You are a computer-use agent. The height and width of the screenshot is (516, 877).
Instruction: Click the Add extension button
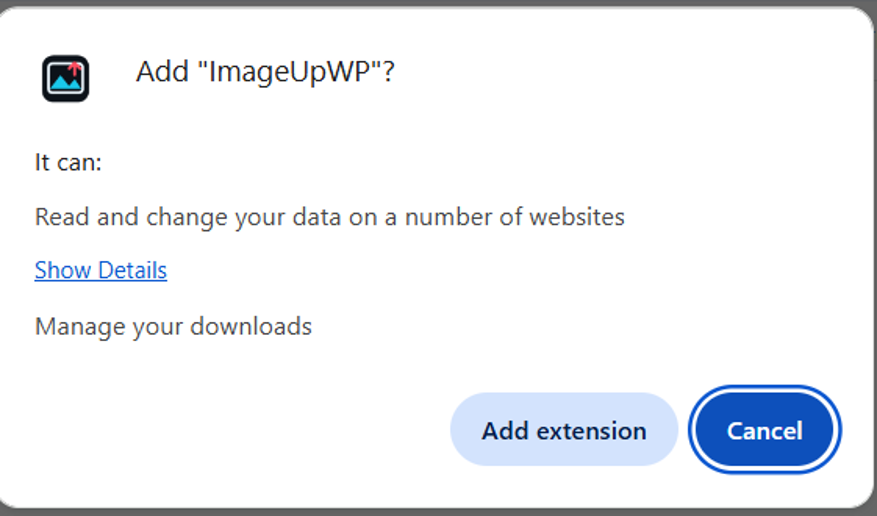click(x=564, y=430)
